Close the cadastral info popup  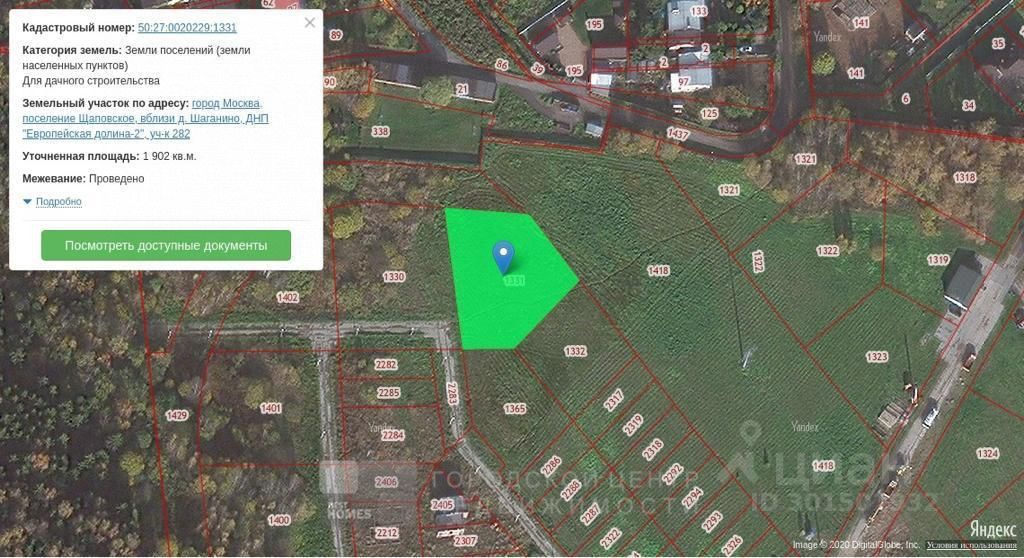click(x=310, y=23)
